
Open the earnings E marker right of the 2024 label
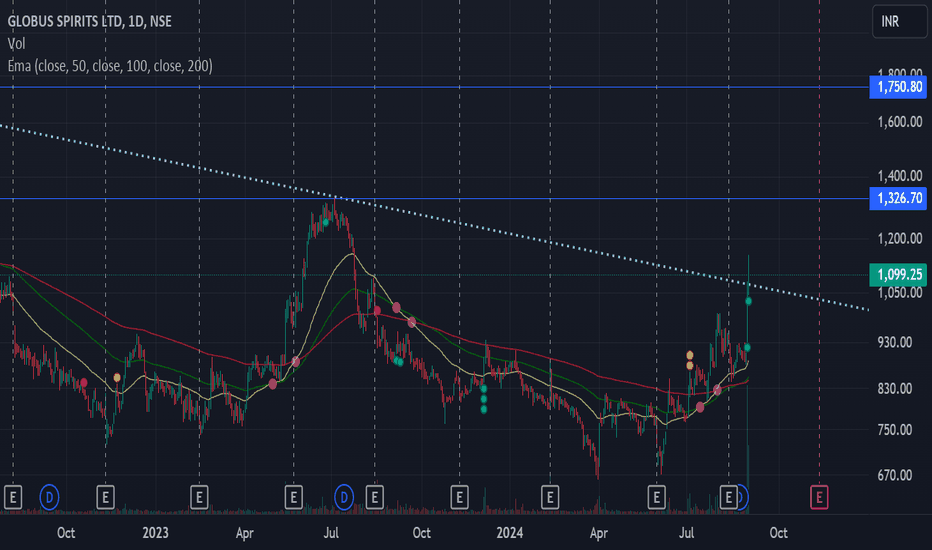(x=550, y=497)
